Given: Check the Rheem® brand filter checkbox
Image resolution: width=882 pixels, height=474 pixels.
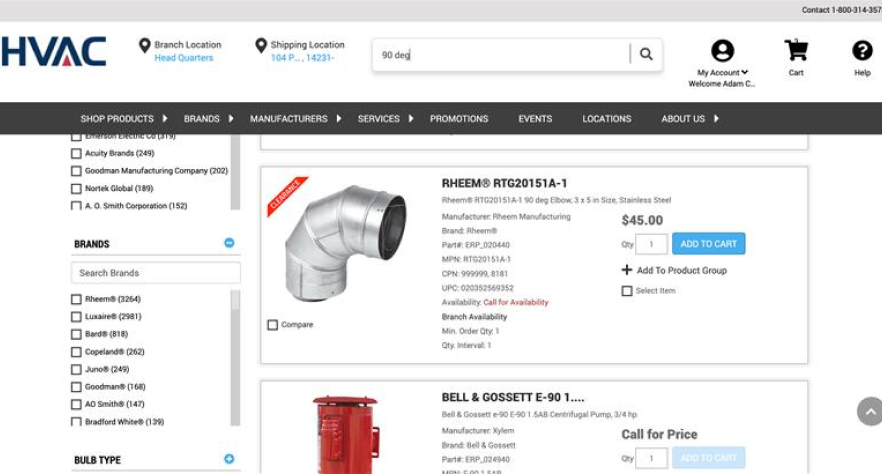Looking at the screenshot, I should [76, 299].
